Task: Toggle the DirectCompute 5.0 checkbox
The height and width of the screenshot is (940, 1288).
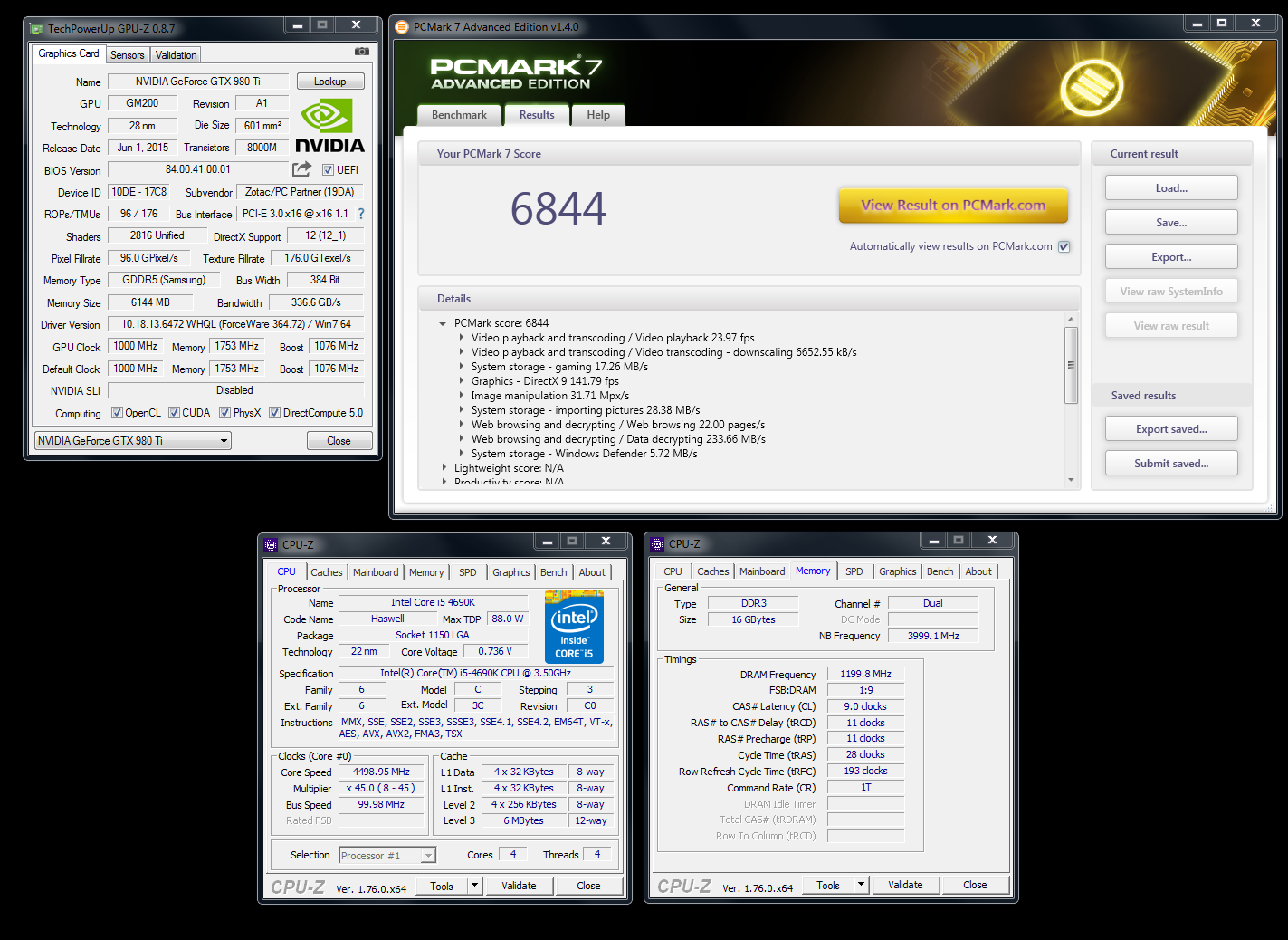Action: [274, 413]
